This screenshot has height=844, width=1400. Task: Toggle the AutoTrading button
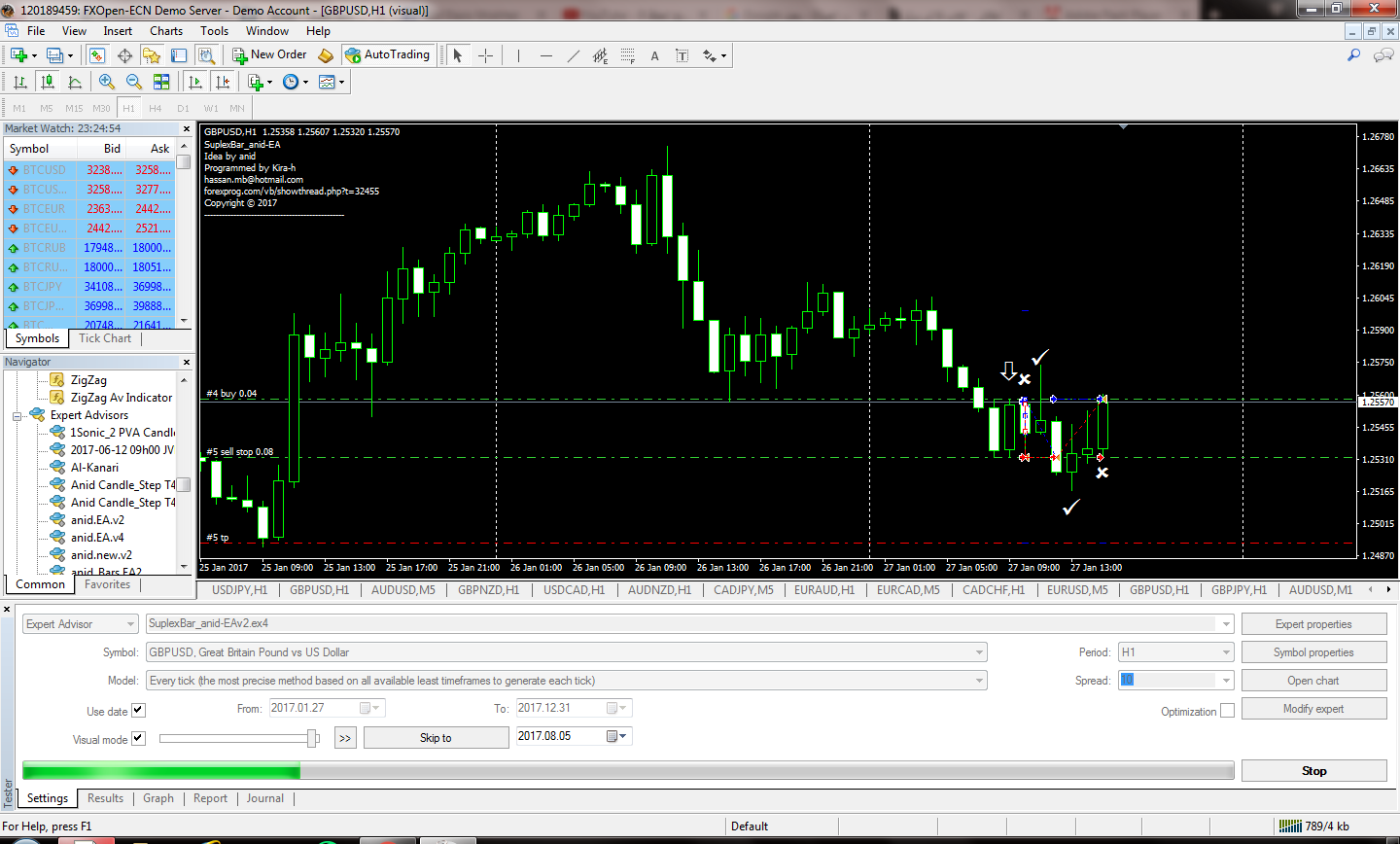(387, 55)
